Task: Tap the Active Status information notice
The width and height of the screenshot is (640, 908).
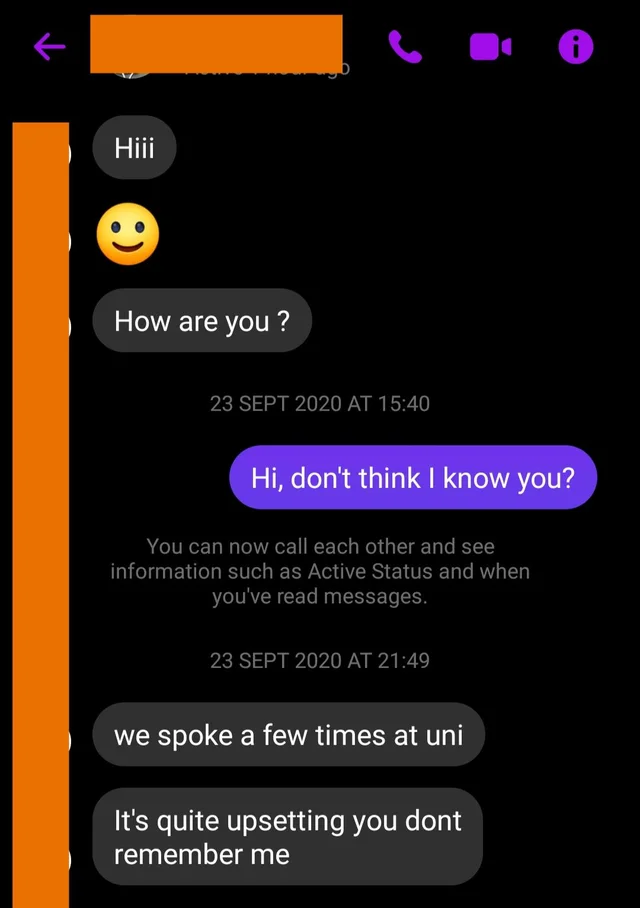Action: click(320, 571)
